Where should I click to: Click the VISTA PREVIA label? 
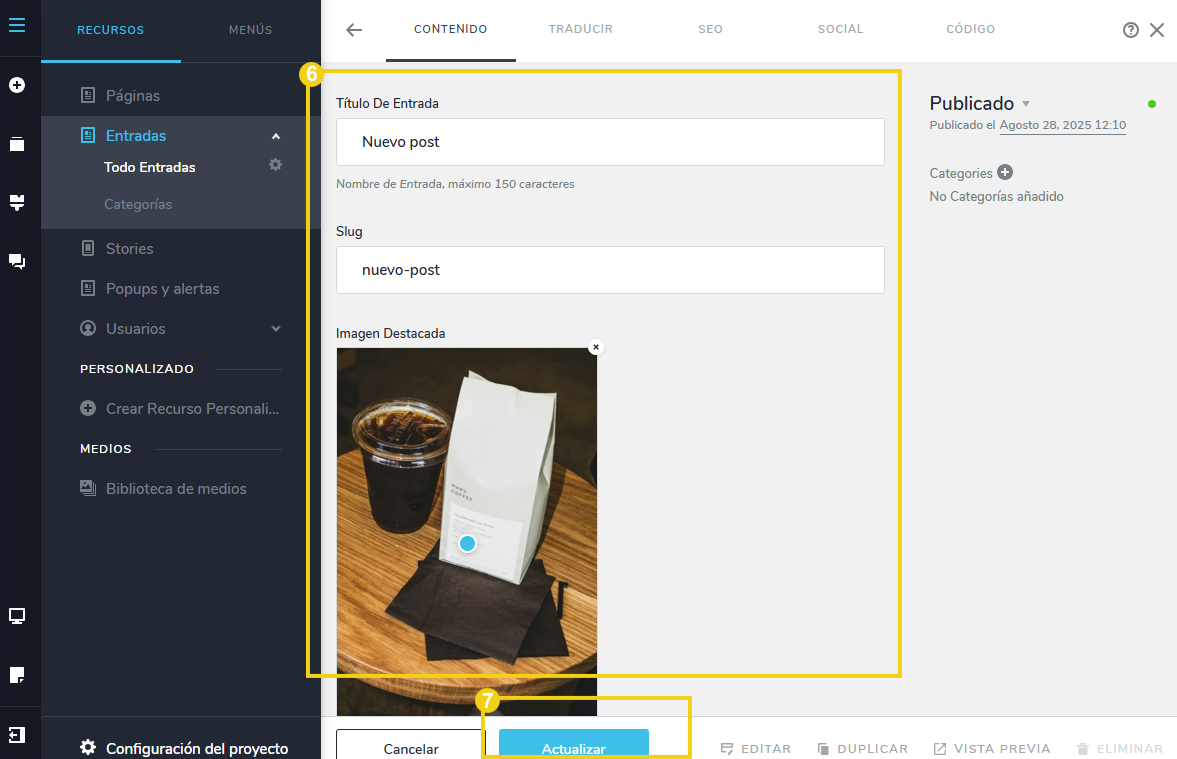coord(1001,748)
